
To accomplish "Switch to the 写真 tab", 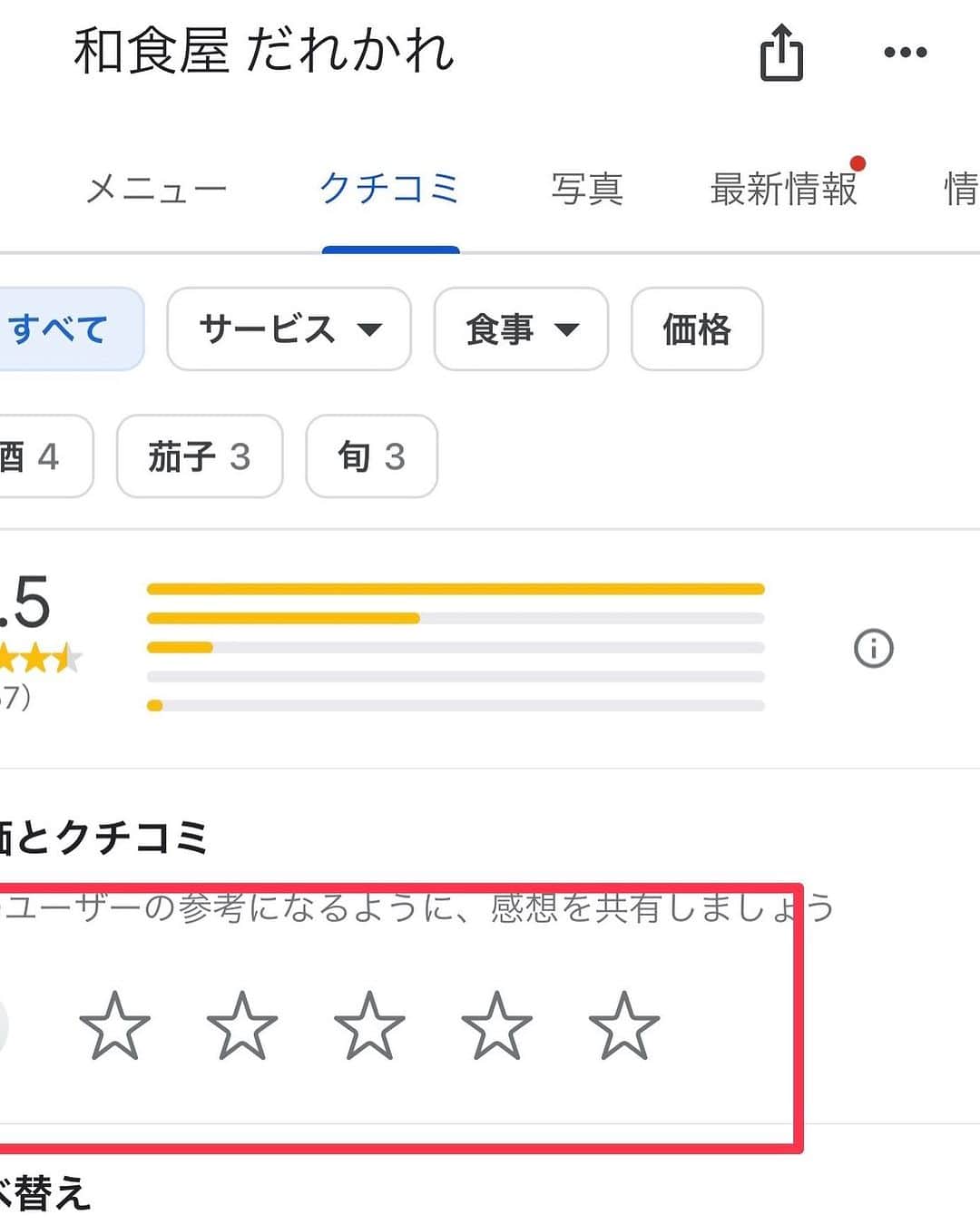I will pos(588,188).
